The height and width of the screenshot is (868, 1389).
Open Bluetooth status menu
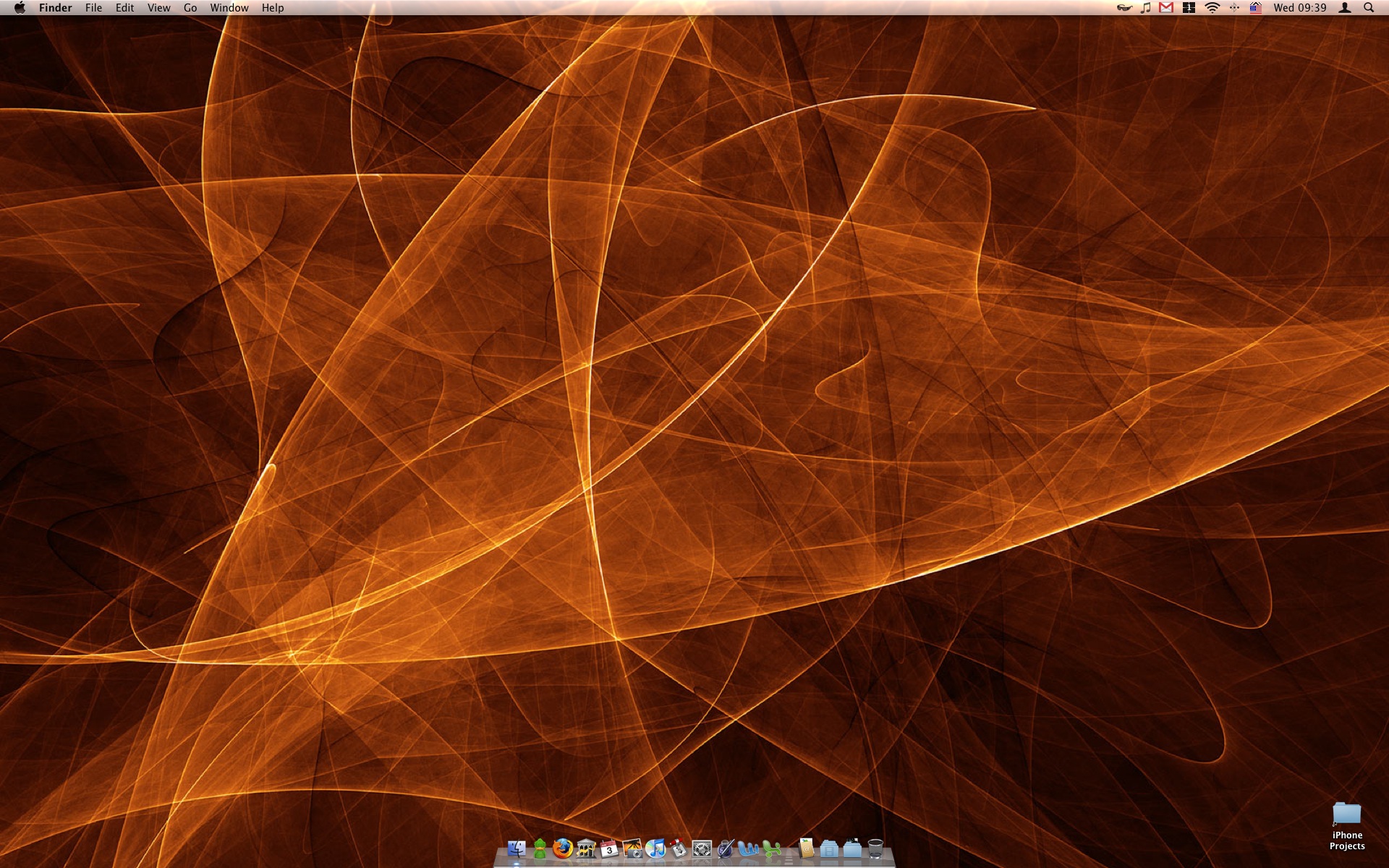(x=1234, y=8)
